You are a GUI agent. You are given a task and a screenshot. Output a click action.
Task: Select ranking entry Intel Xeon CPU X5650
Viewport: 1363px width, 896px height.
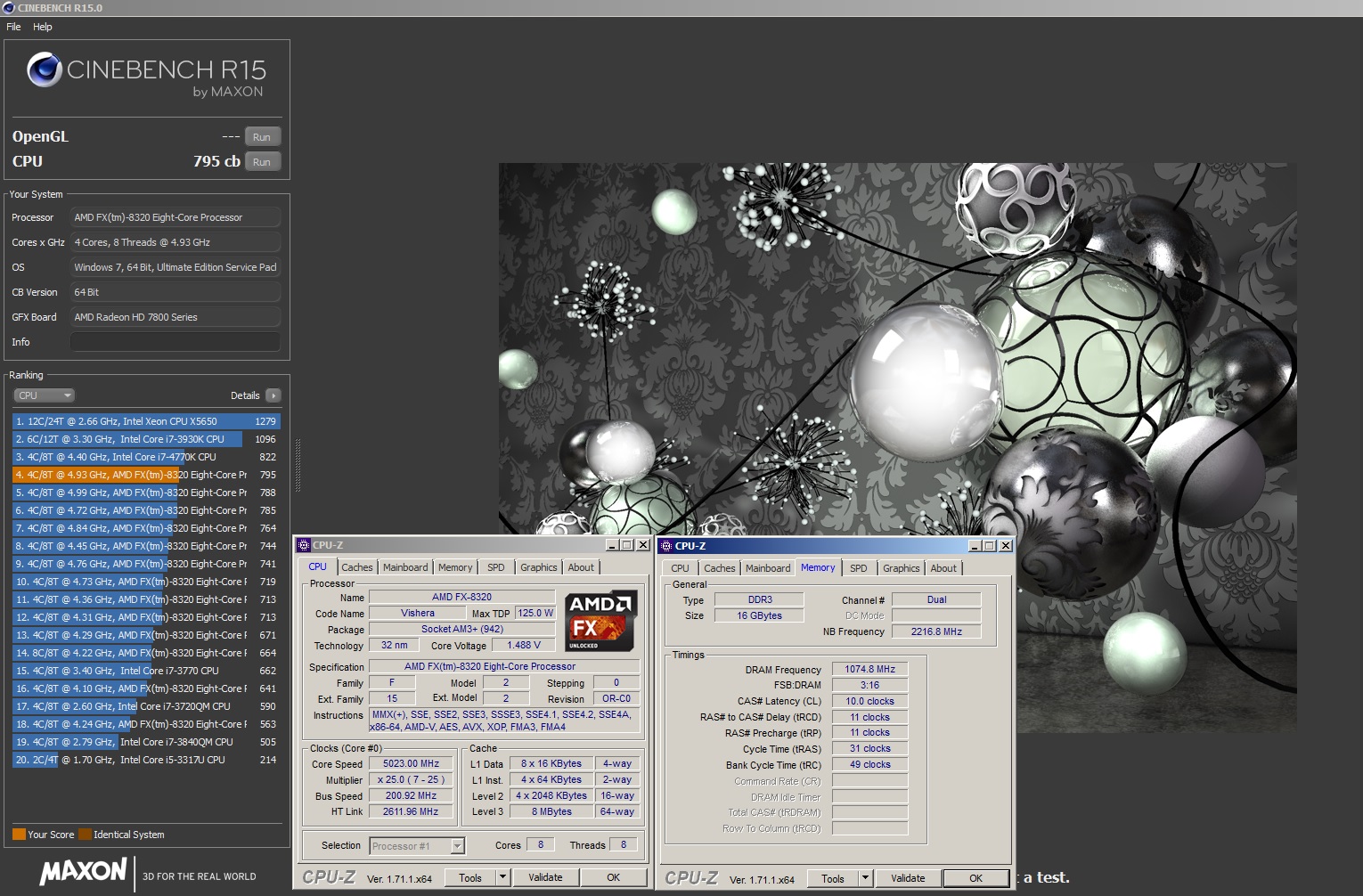(147, 421)
